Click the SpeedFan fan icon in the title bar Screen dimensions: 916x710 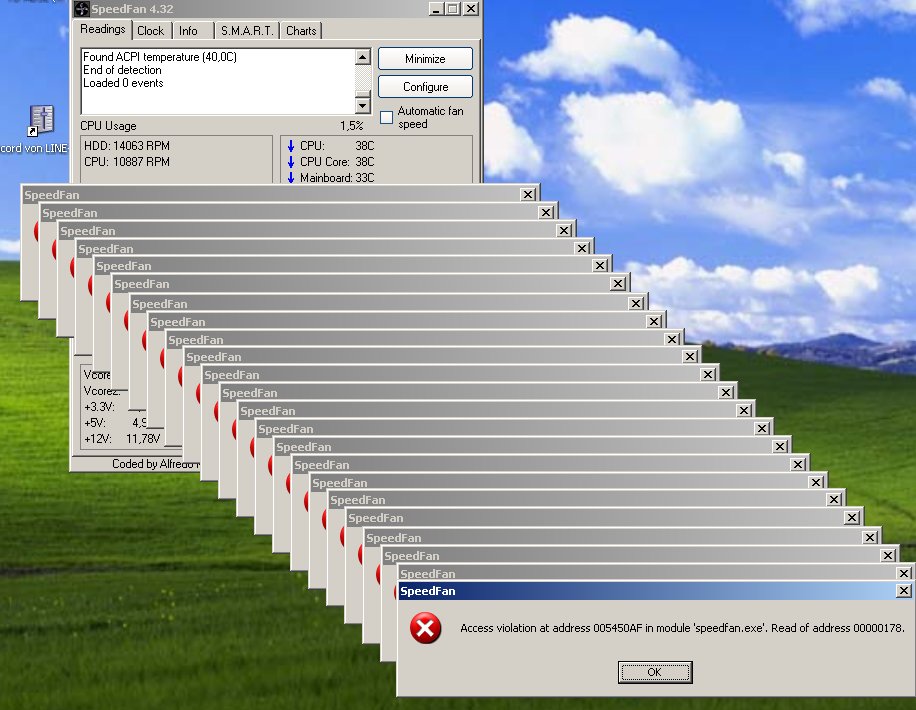(82, 9)
